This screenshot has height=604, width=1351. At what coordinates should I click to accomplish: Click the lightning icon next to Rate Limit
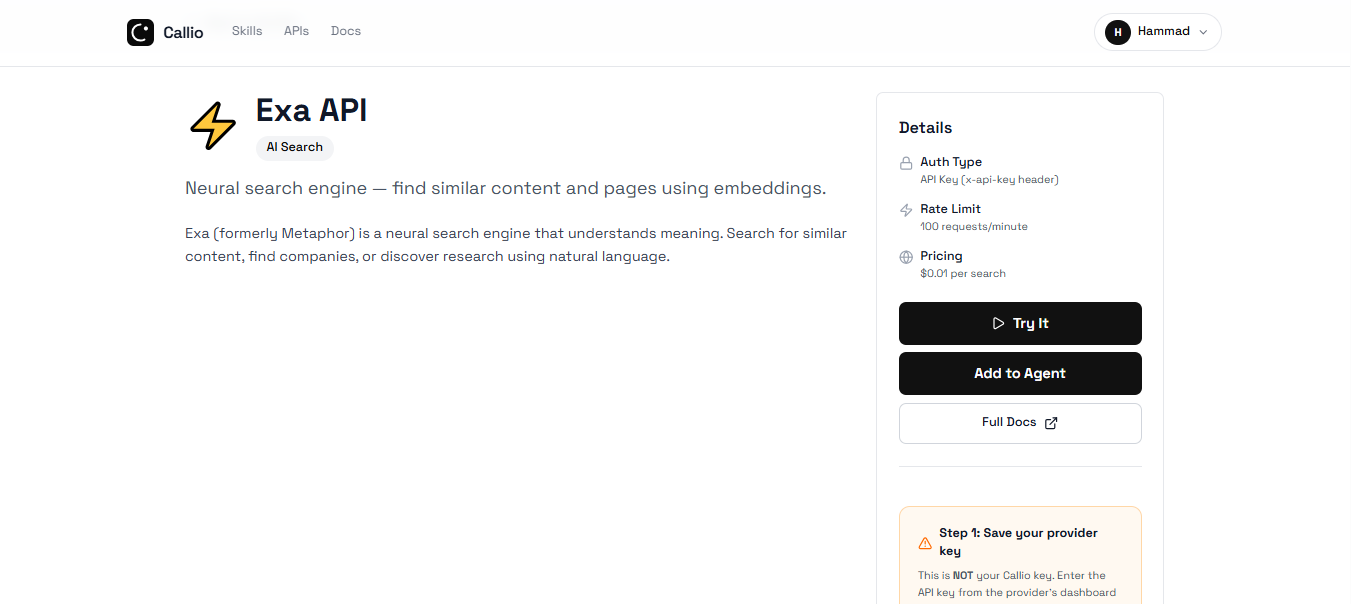[905, 210]
